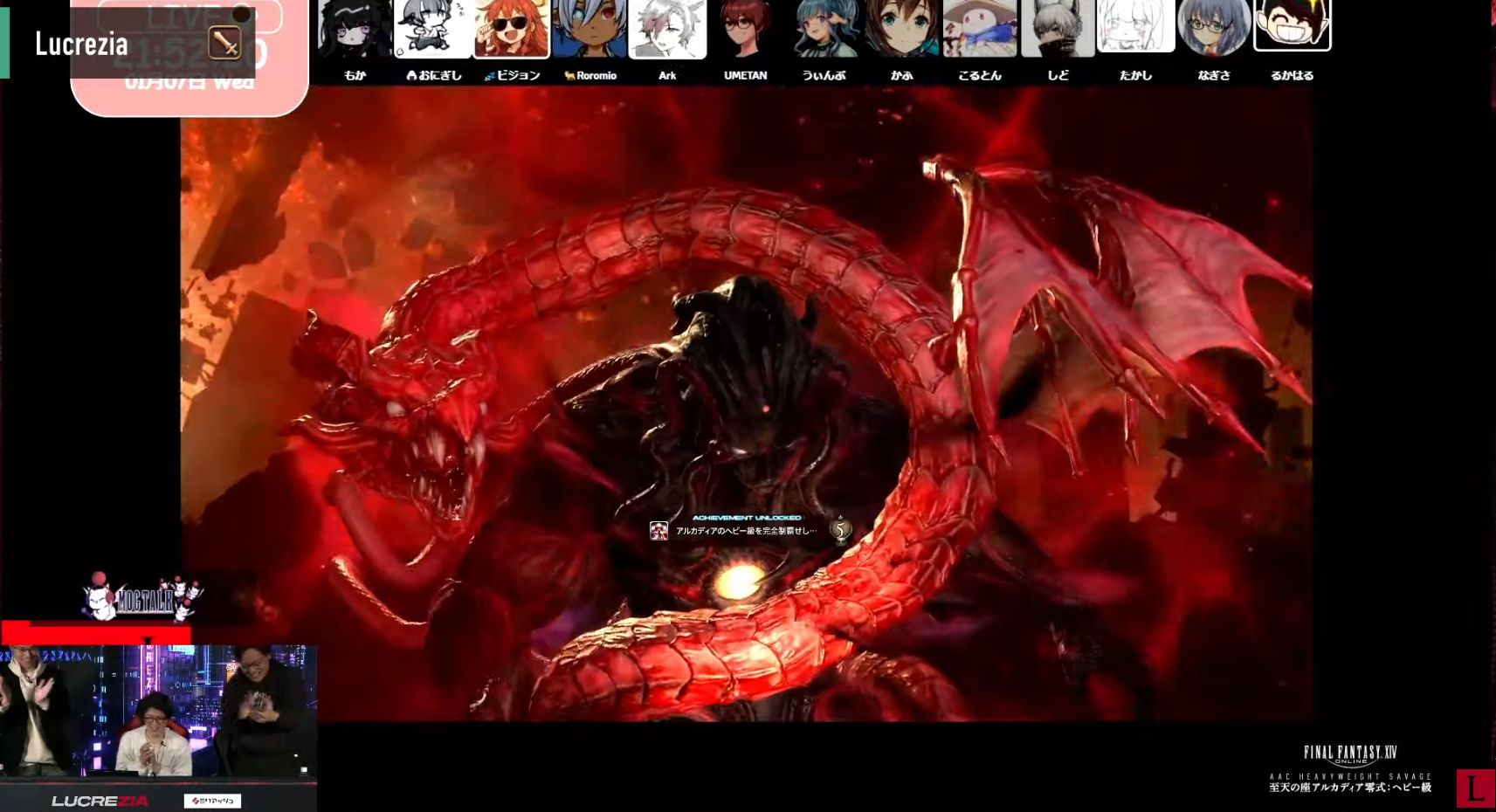Click the Final Fantasy XIV Online logo
Image resolution: width=1496 pixels, height=812 pixels.
pyautogui.click(x=1350, y=754)
